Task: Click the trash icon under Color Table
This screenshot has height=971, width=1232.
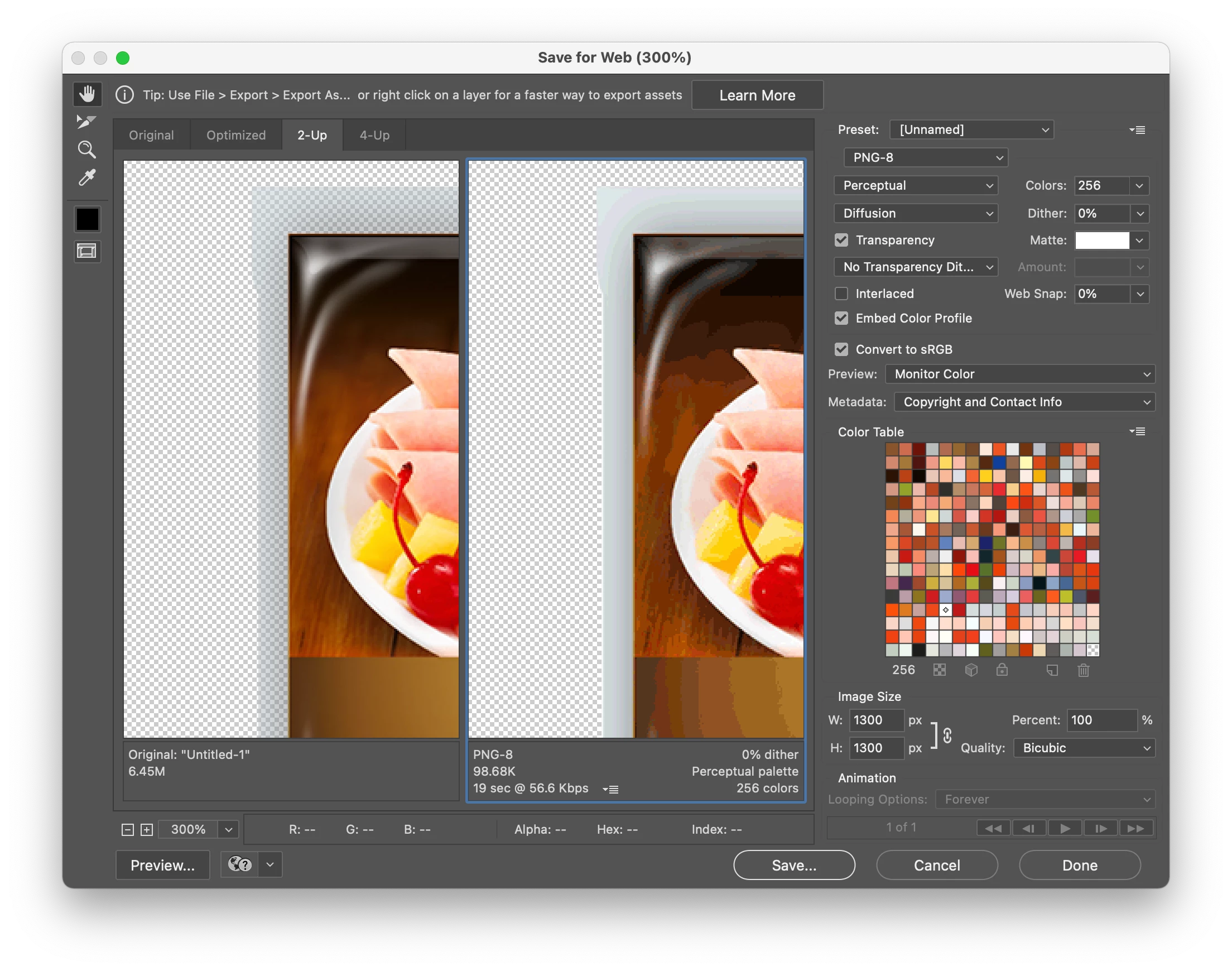Action: click(x=1083, y=670)
